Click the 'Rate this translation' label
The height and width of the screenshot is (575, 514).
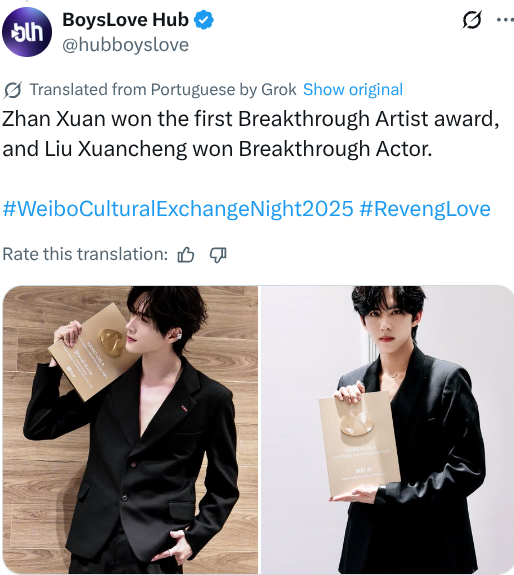click(85, 254)
